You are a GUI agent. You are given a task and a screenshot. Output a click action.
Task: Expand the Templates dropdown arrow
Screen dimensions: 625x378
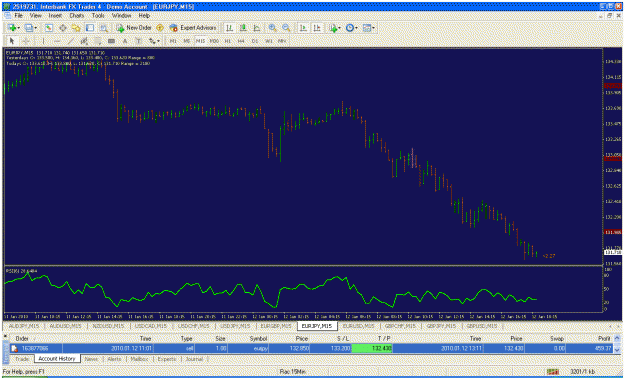373,28
